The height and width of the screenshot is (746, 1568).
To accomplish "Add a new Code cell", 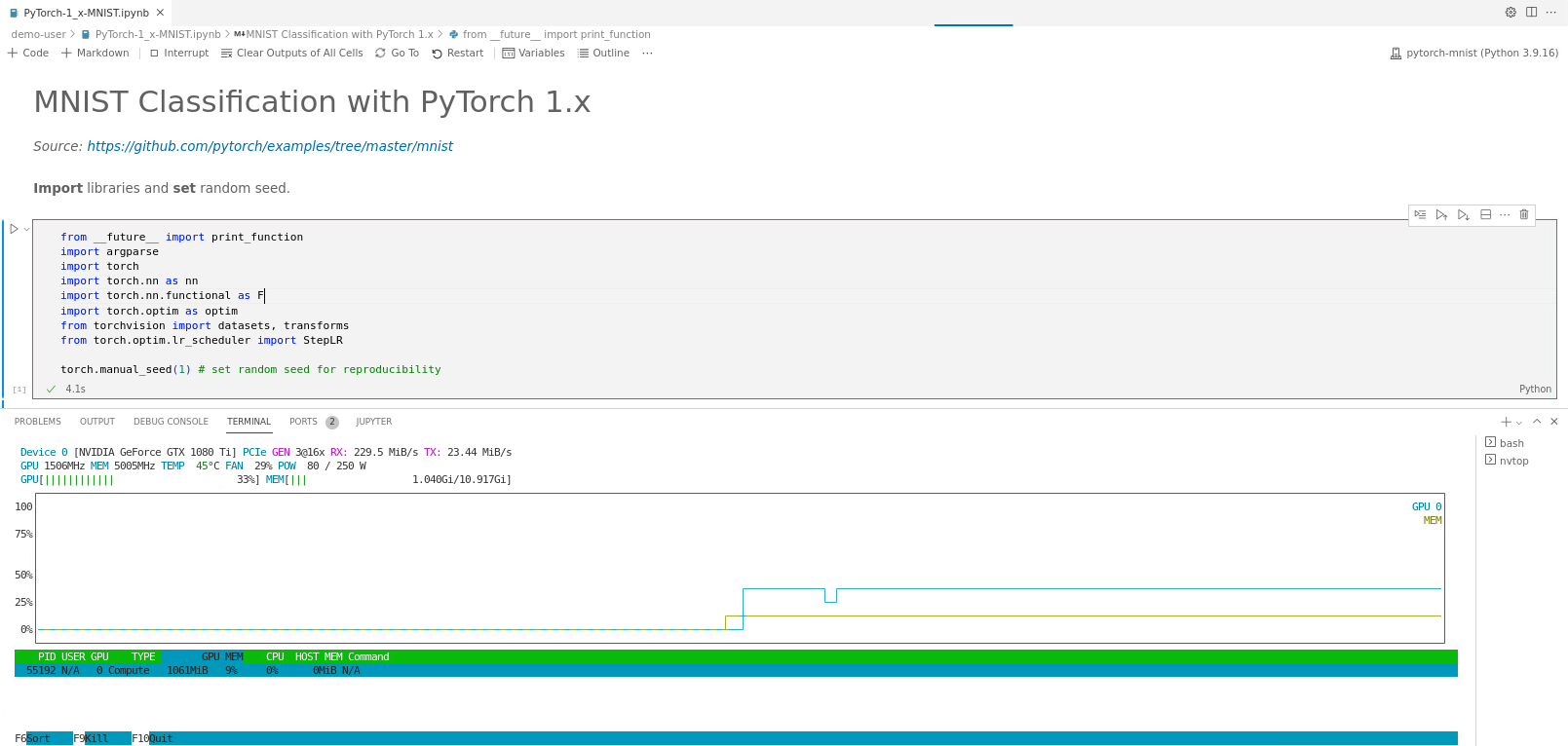I will 28,53.
